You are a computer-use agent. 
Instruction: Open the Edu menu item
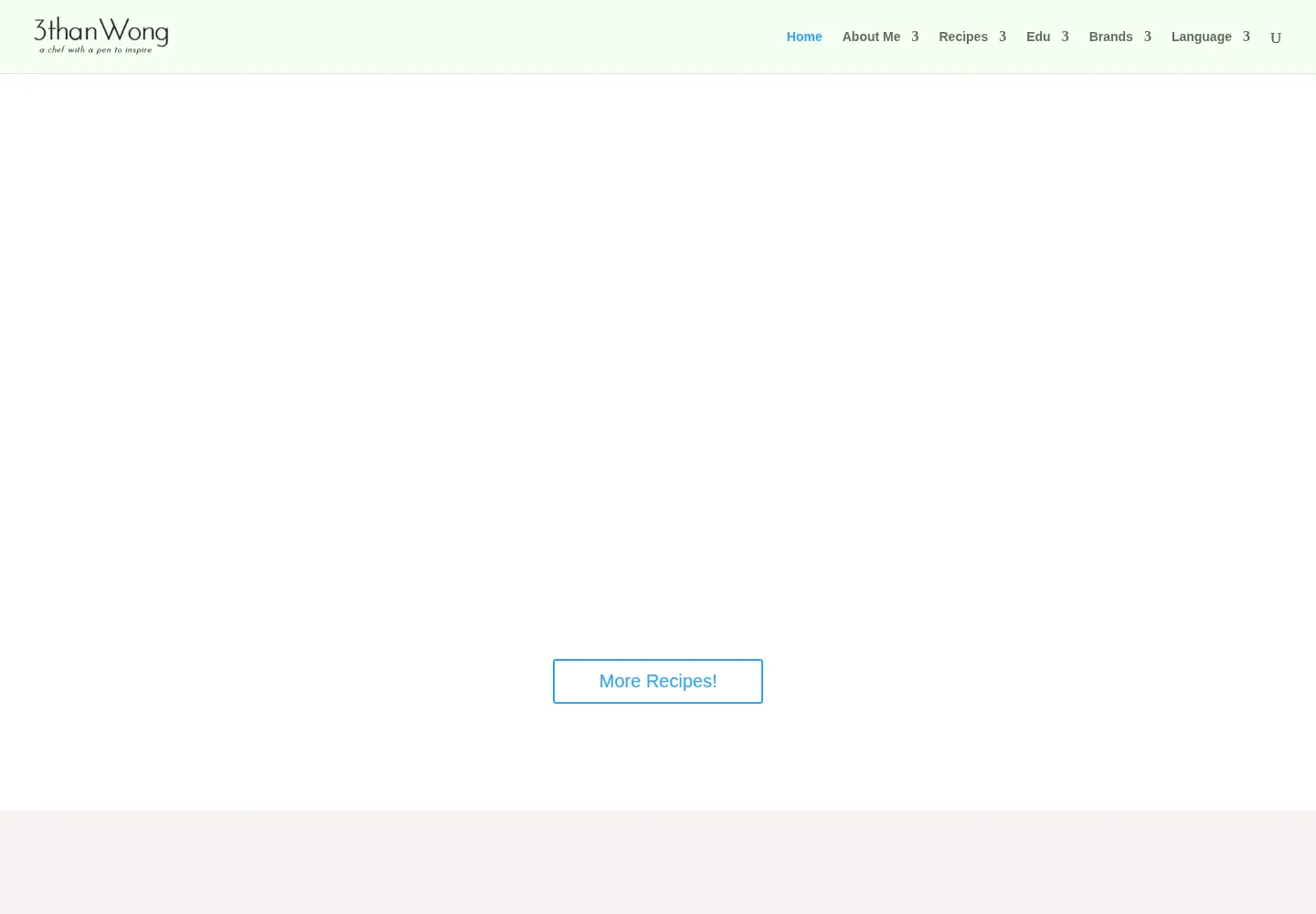[1038, 37]
